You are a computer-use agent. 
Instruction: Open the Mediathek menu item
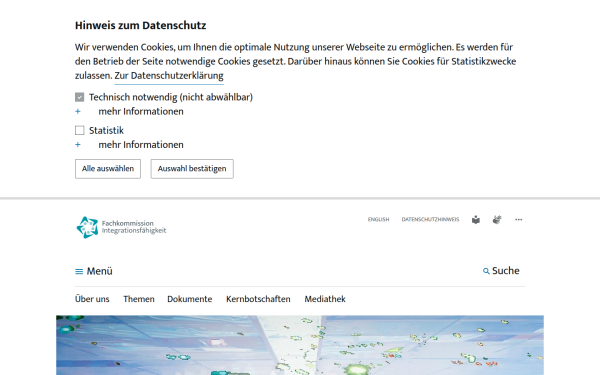coord(325,299)
